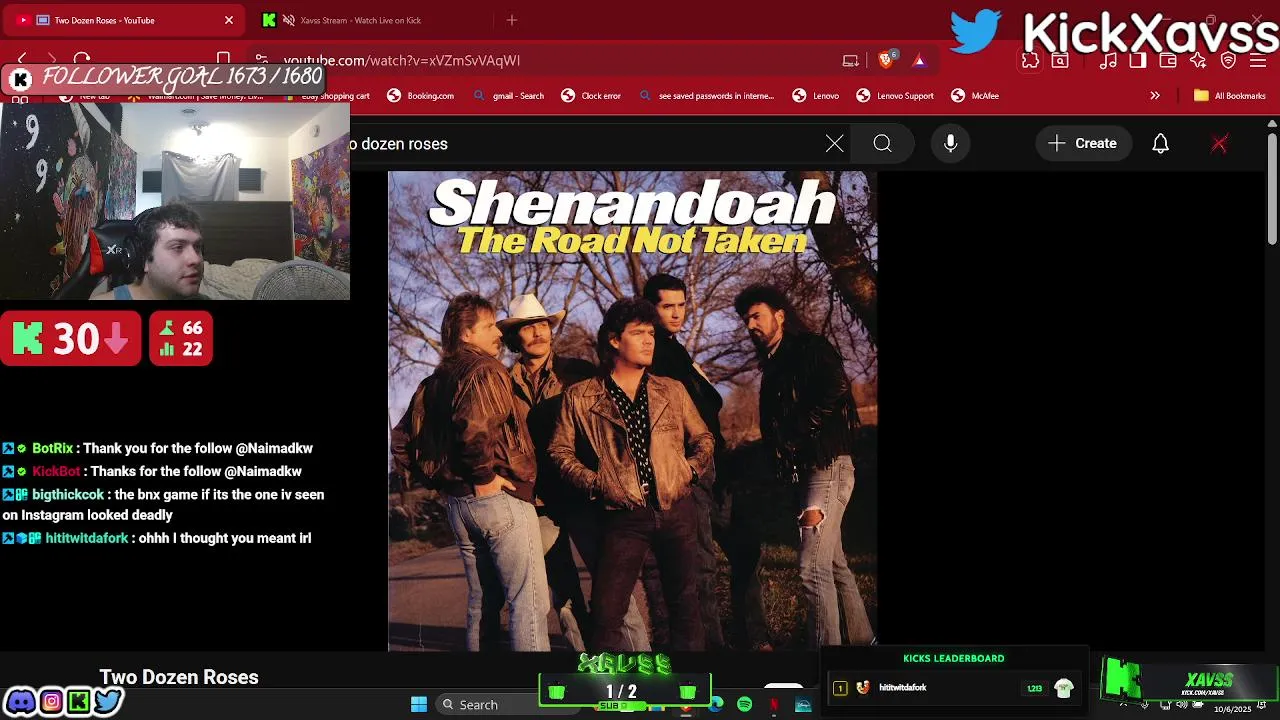Open the Windows Start menu
Screen dimensions: 1280x720
click(x=419, y=704)
